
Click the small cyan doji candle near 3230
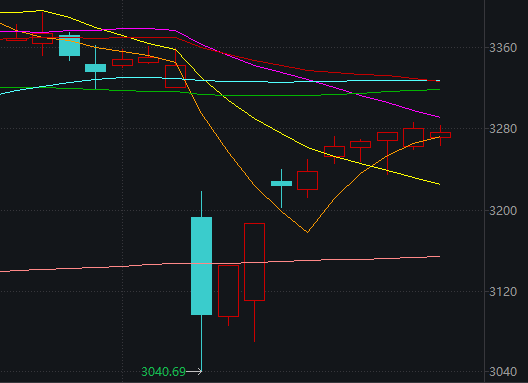pos(282,184)
